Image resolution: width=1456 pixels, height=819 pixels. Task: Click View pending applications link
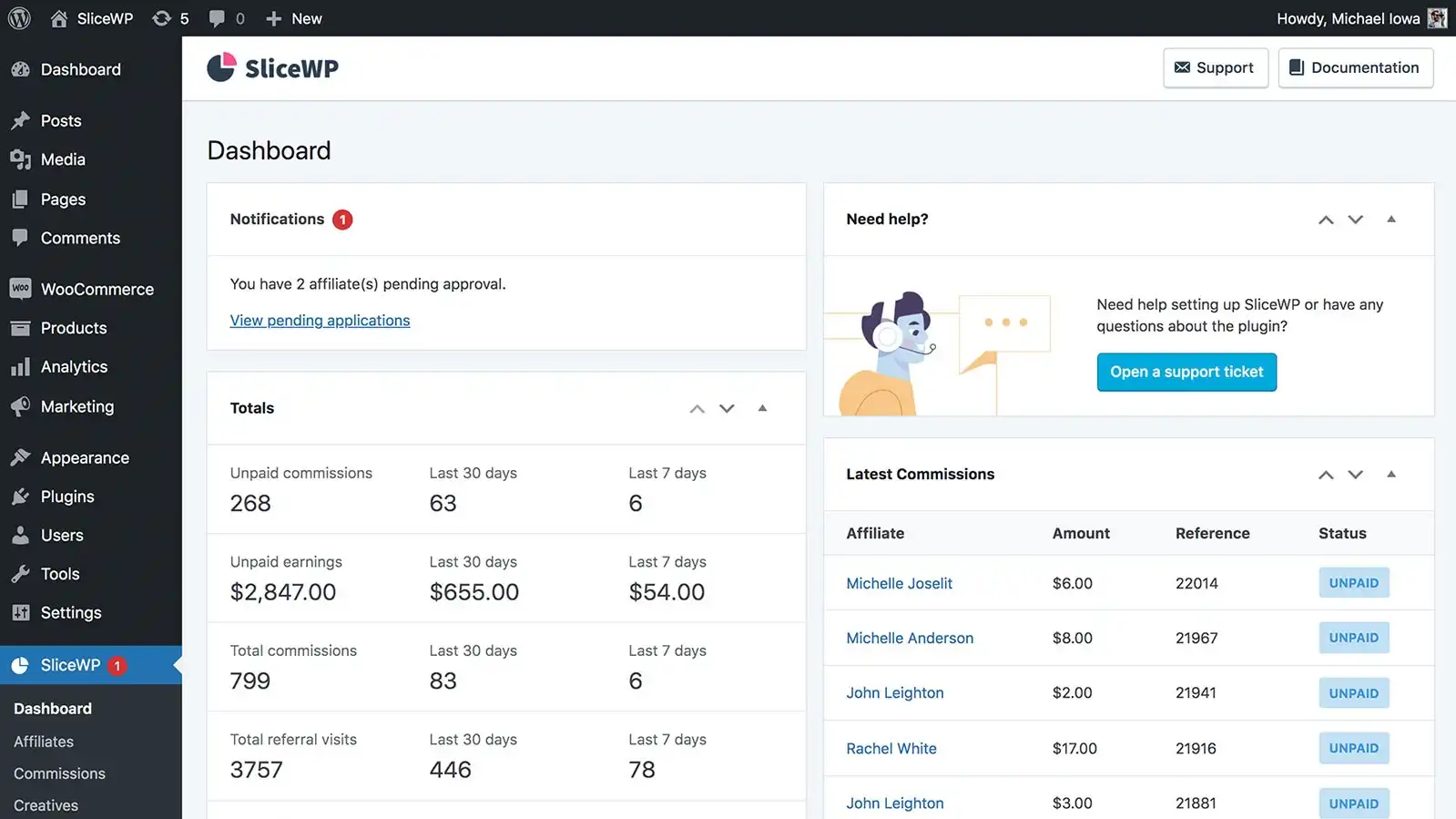(x=320, y=321)
